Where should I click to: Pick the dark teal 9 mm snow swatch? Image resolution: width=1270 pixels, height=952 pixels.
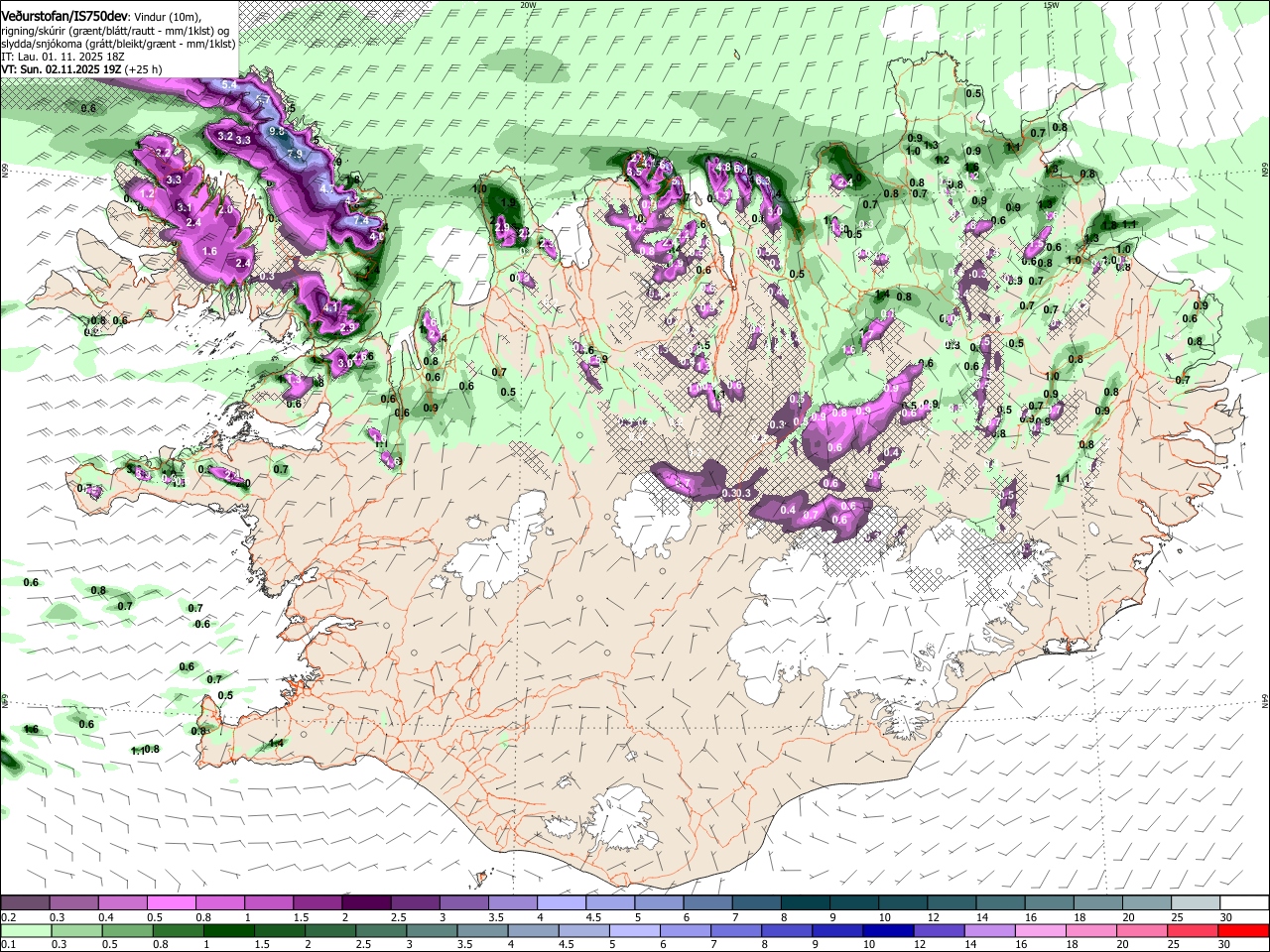(854, 902)
